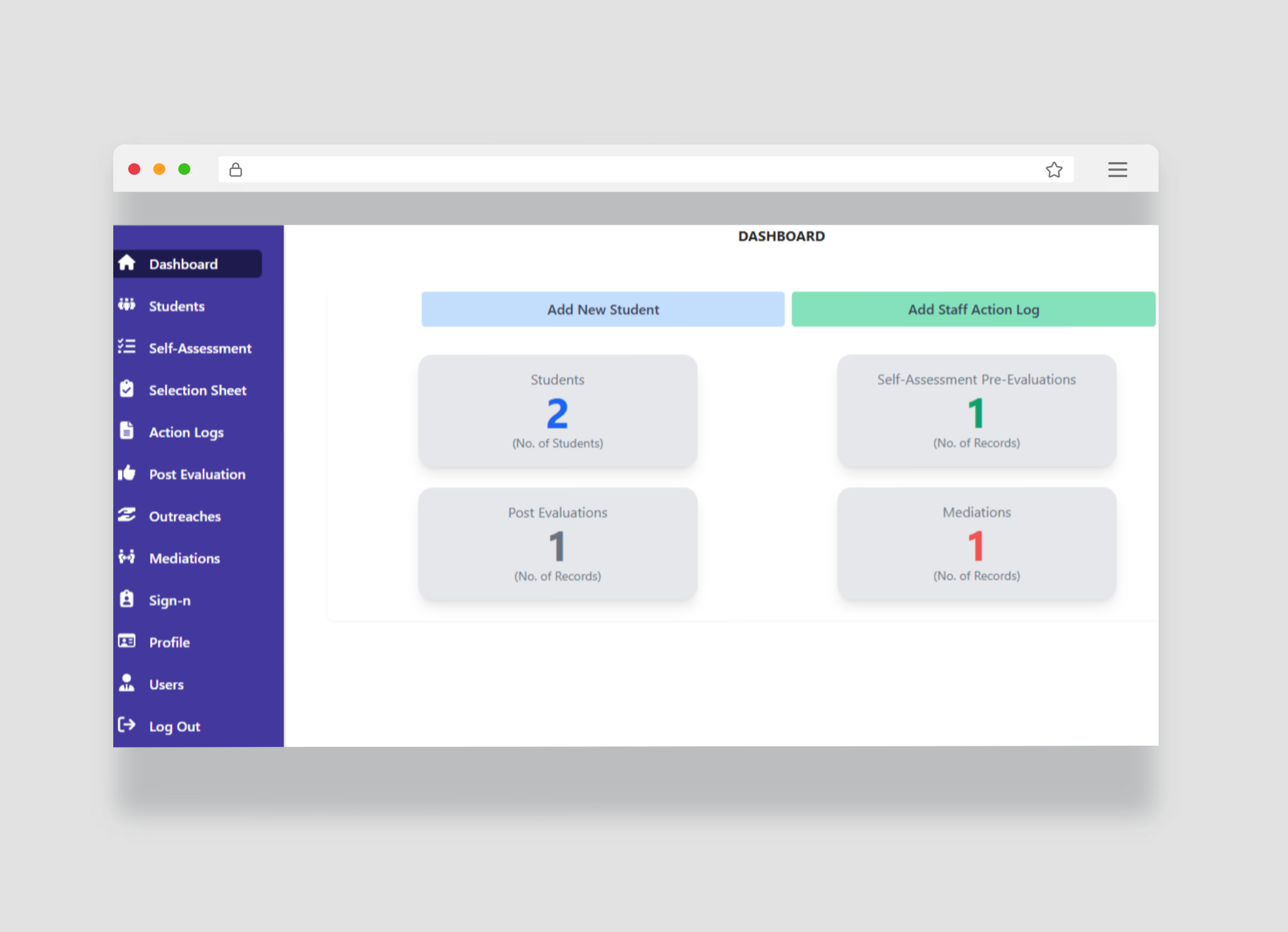Click the Post Evaluation thumbs-up icon
The height and width of the screenshot is (932, 1288).
(x=126, y=473)
